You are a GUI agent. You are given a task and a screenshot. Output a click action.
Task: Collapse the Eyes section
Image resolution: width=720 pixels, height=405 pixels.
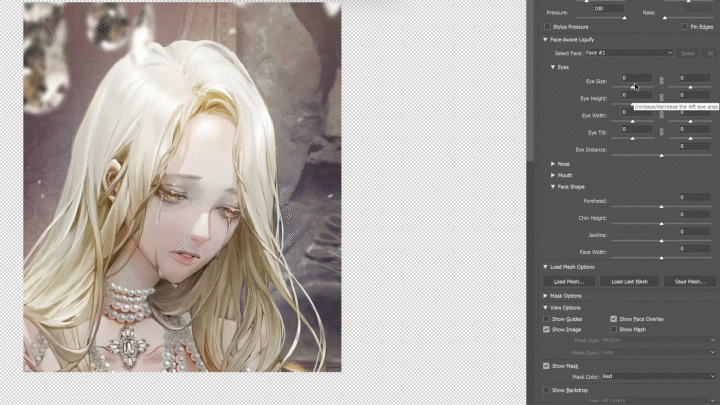coord(553,67)
